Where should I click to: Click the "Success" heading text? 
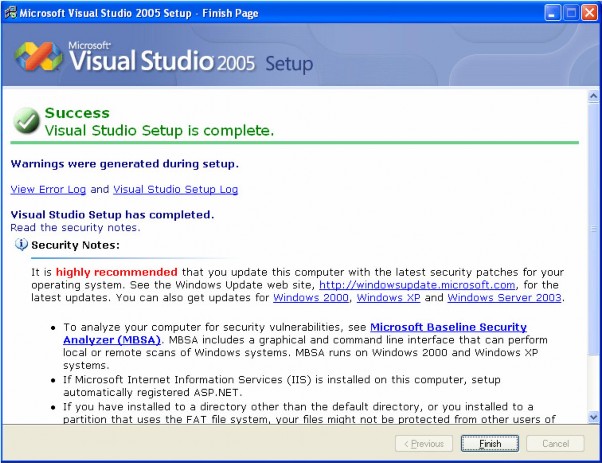(77, 113)
